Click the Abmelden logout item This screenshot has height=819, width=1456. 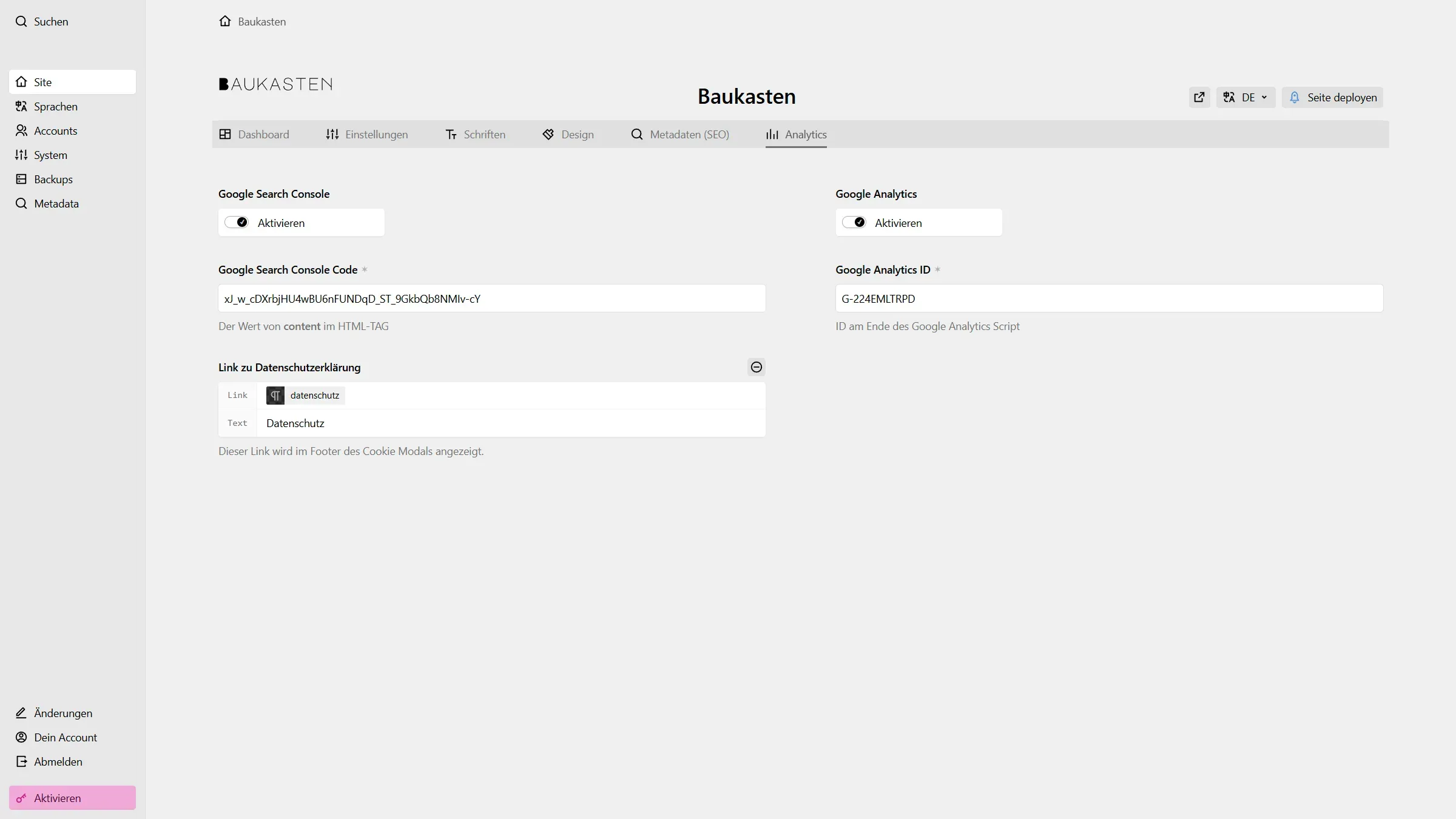click(x=58, y=761)
